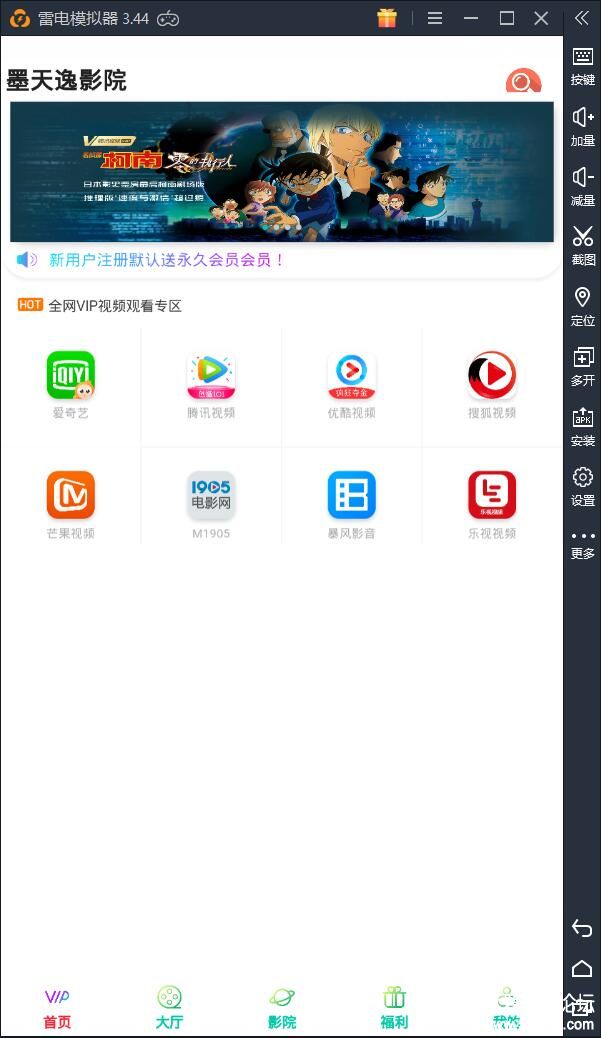Click the speaker announcement icon
Viewport: 601px width, 1038px height.
27,260
